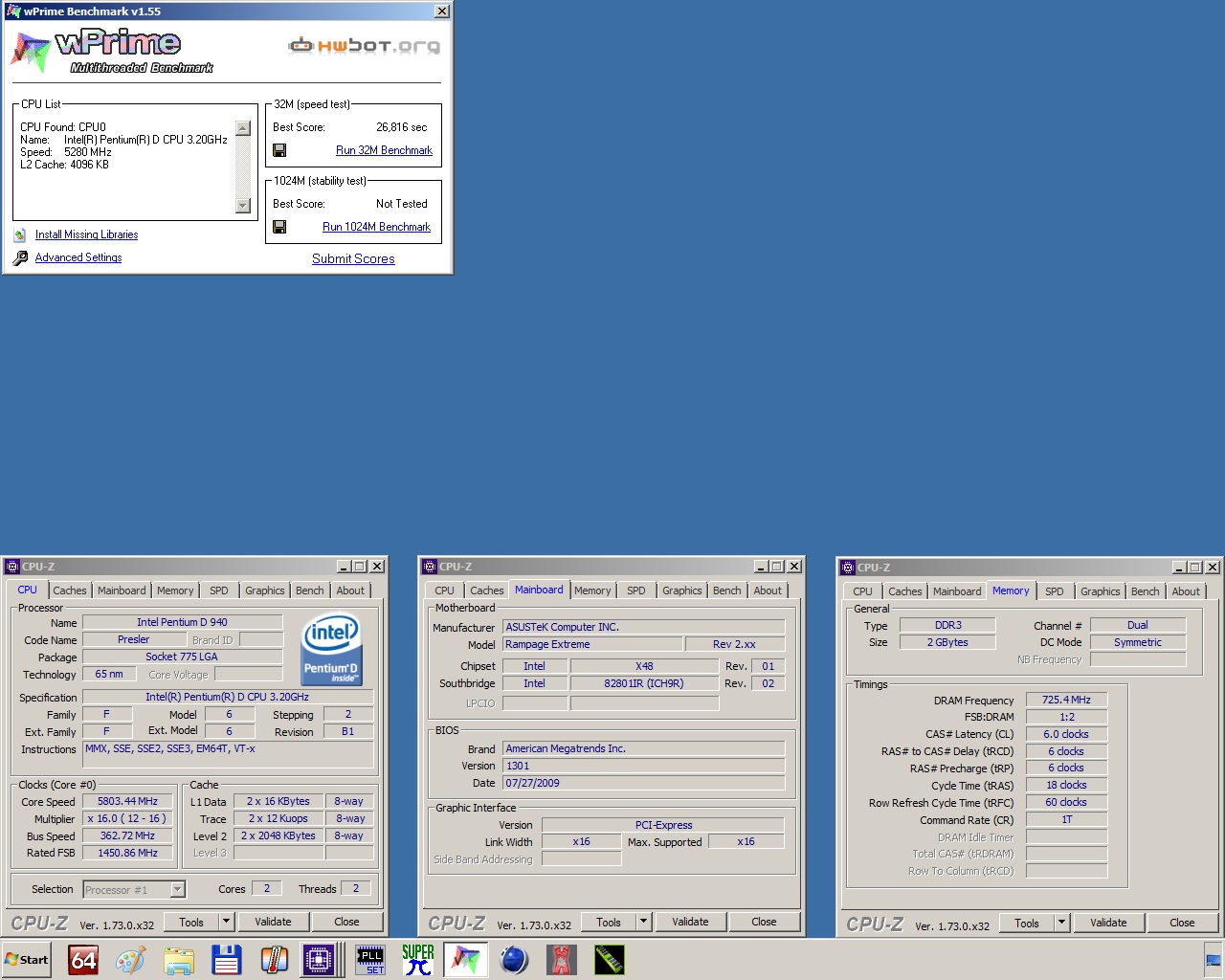Image resolution: width=1225 pixels, height=980 pixels.
Task: Click DRAM Frequency value 725.4 MHz
Action: coord(1066,700)
